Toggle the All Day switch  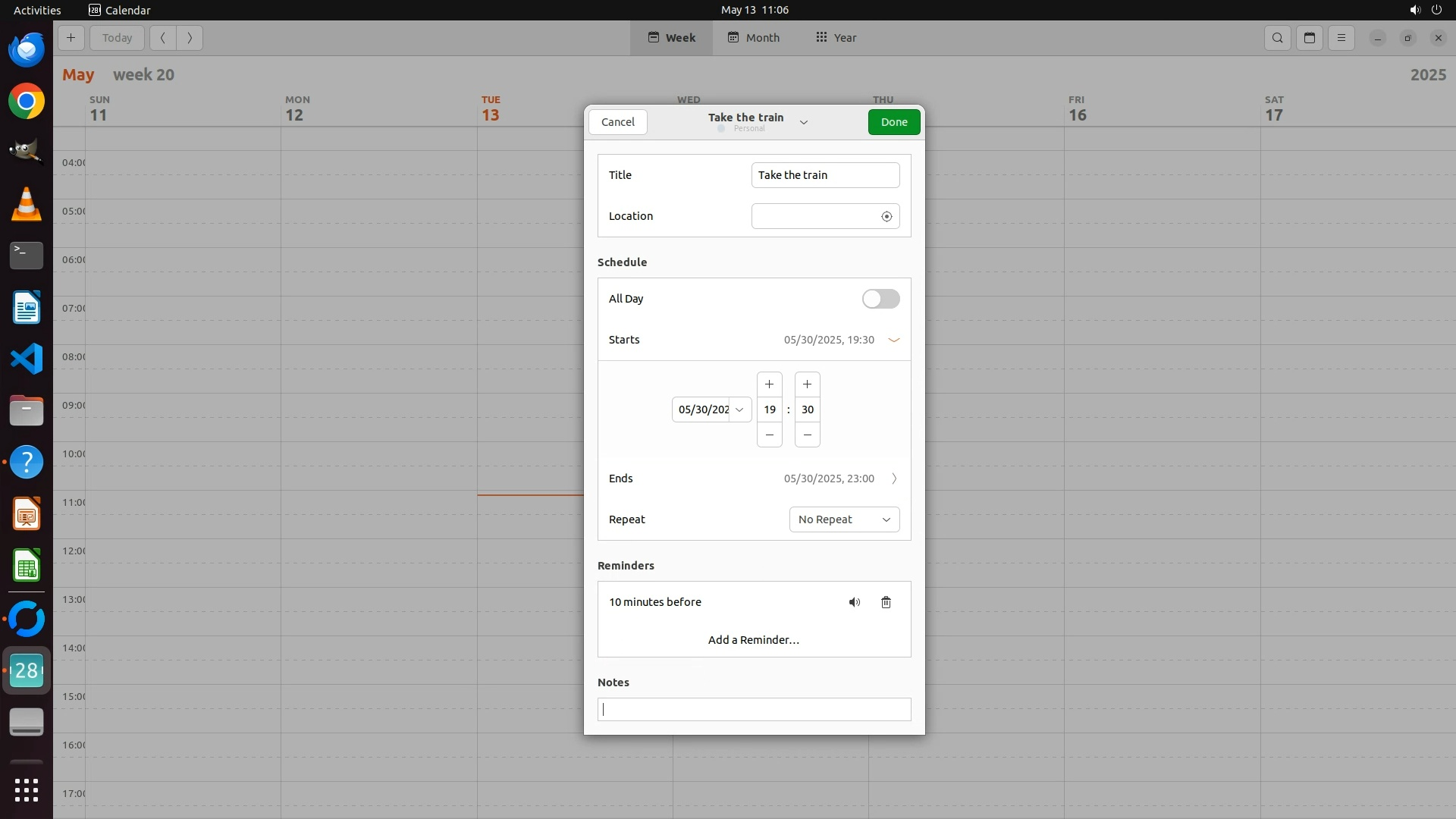[880, 300]
